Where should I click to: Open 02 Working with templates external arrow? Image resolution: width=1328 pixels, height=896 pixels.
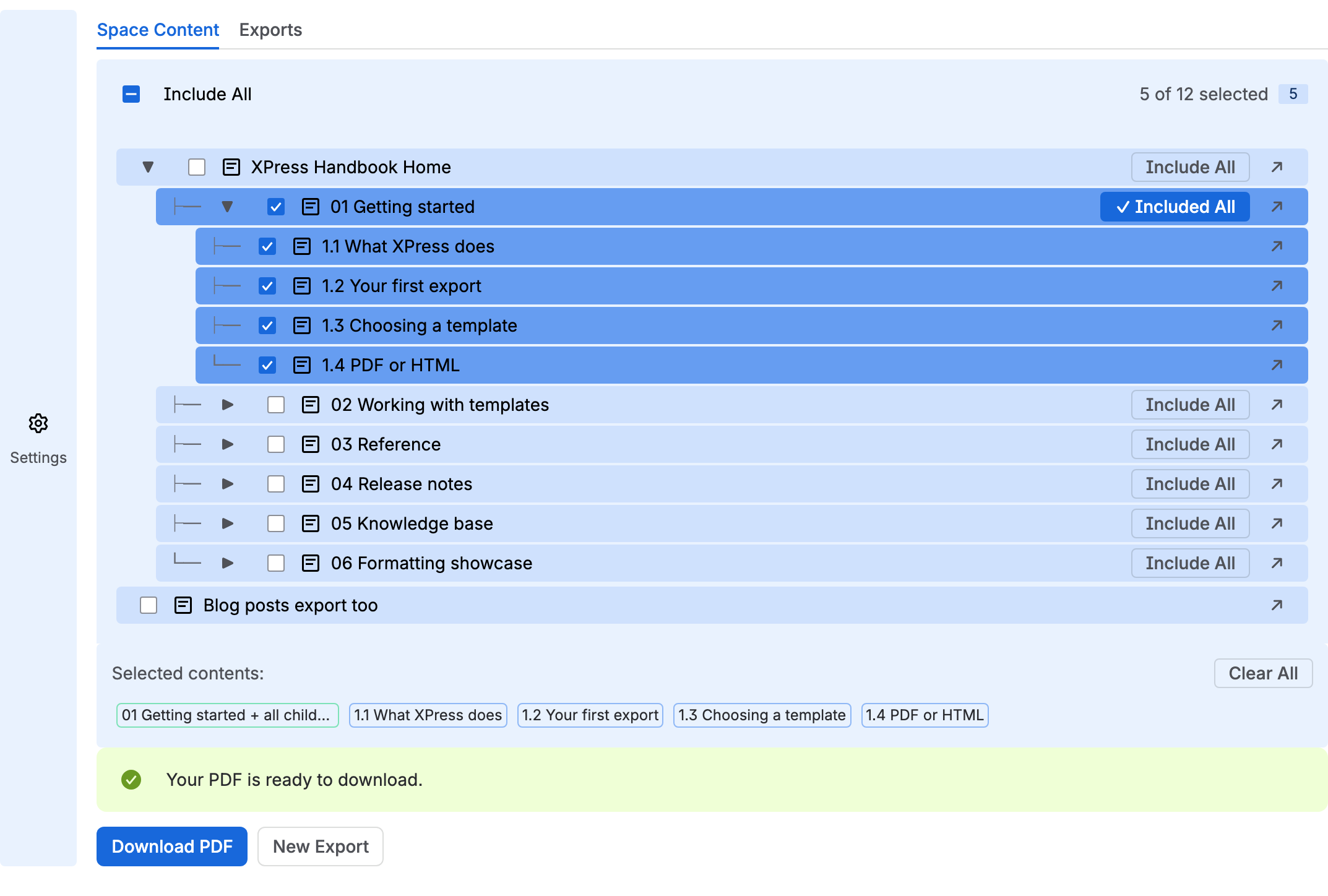(1277, 405)
